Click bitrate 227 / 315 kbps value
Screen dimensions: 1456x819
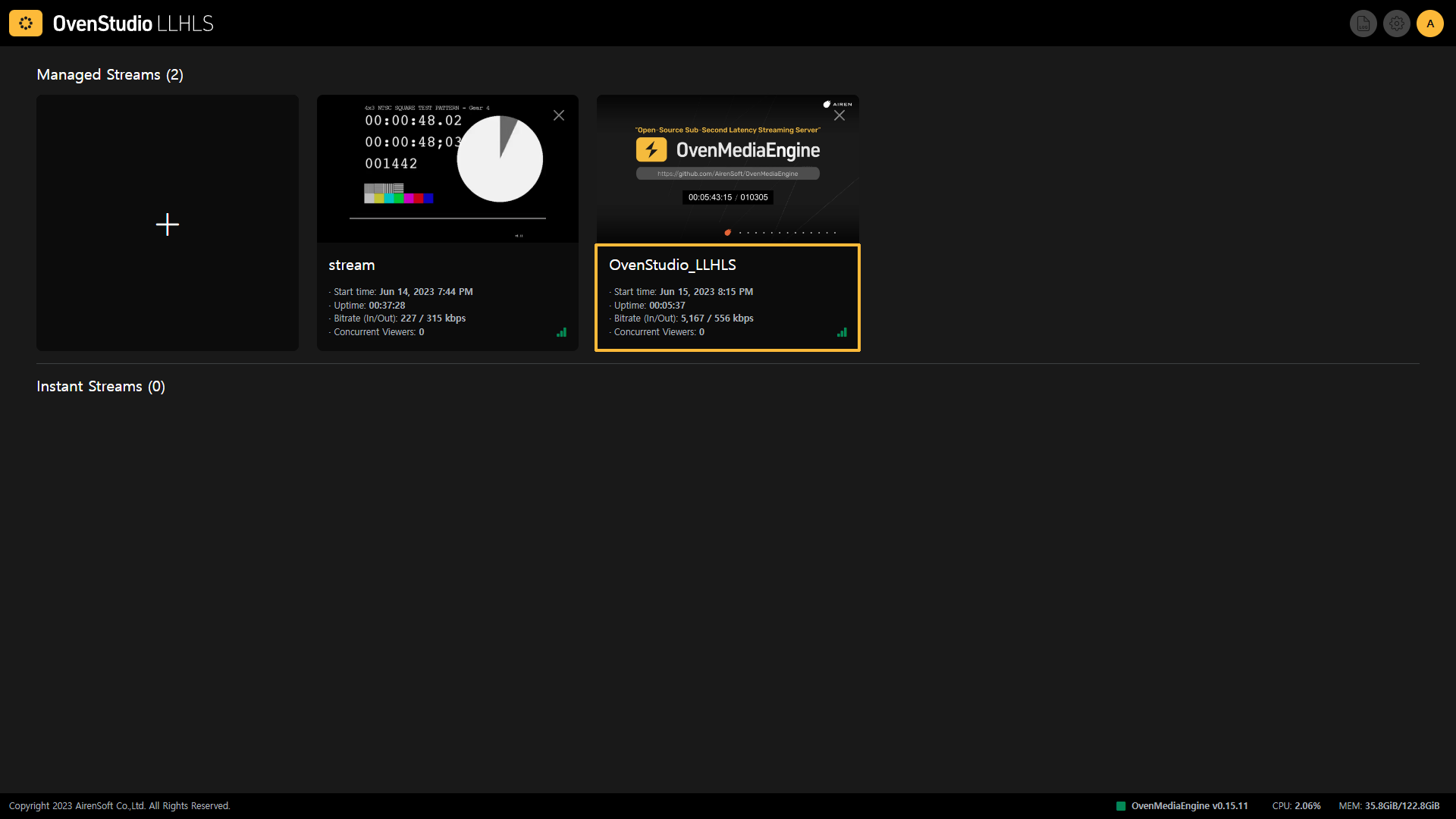coord(433,318)
